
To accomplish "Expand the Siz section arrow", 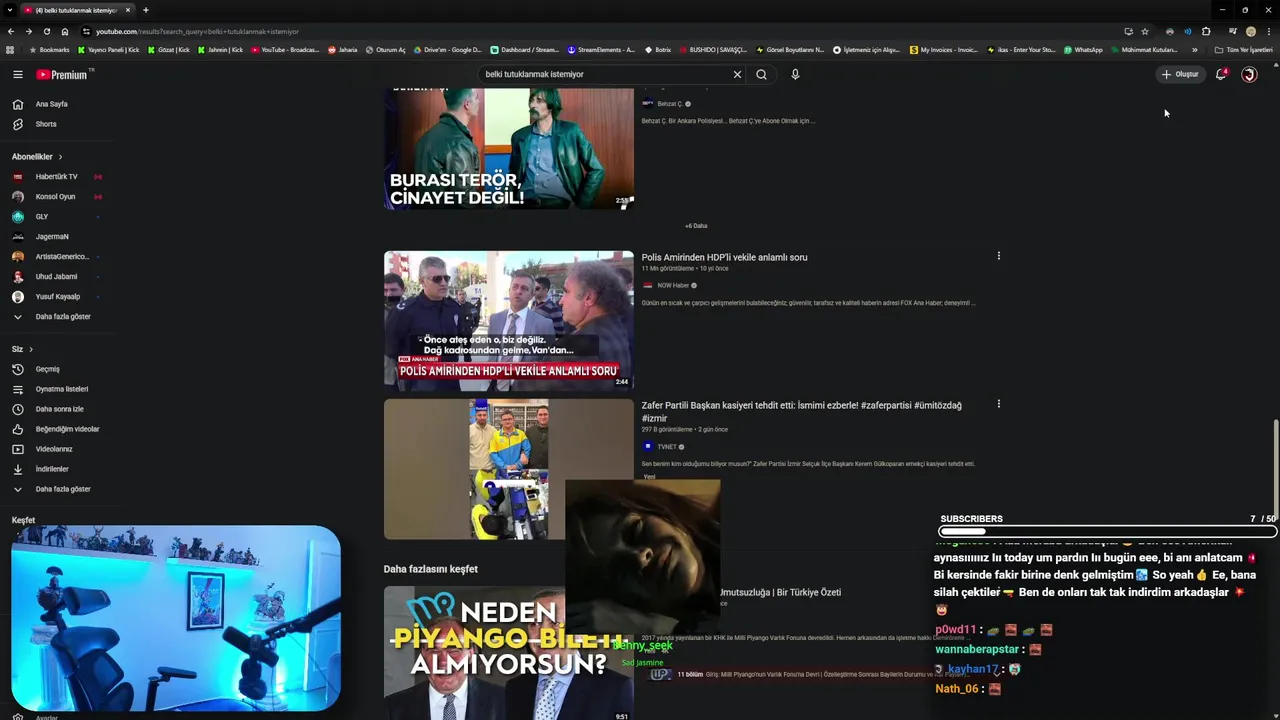I will point(31,349).
